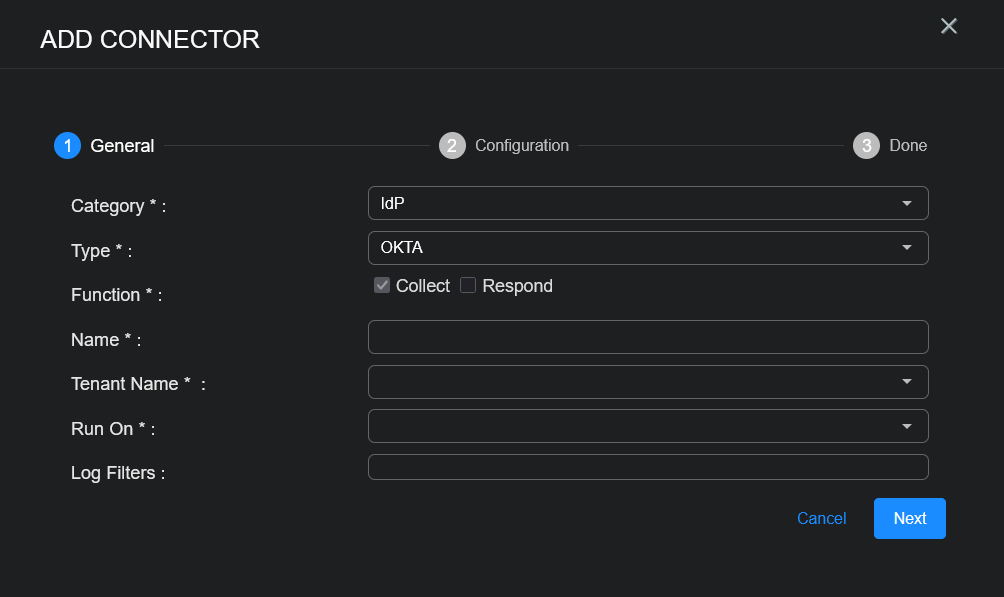Open the Type dropdown showing OKTA
The width and height of the screenshot is (1004, 597).
tap(647, 248)
